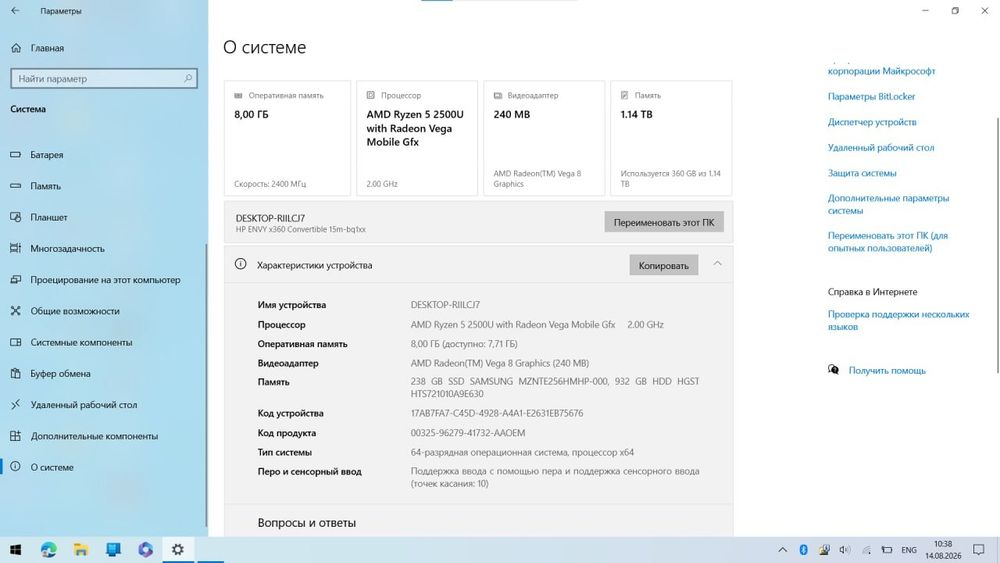Viewport: 1000px width, 563px height.
Task: Click the info icon beside Характеристики устройства
Action: click(x=240, y=264)
